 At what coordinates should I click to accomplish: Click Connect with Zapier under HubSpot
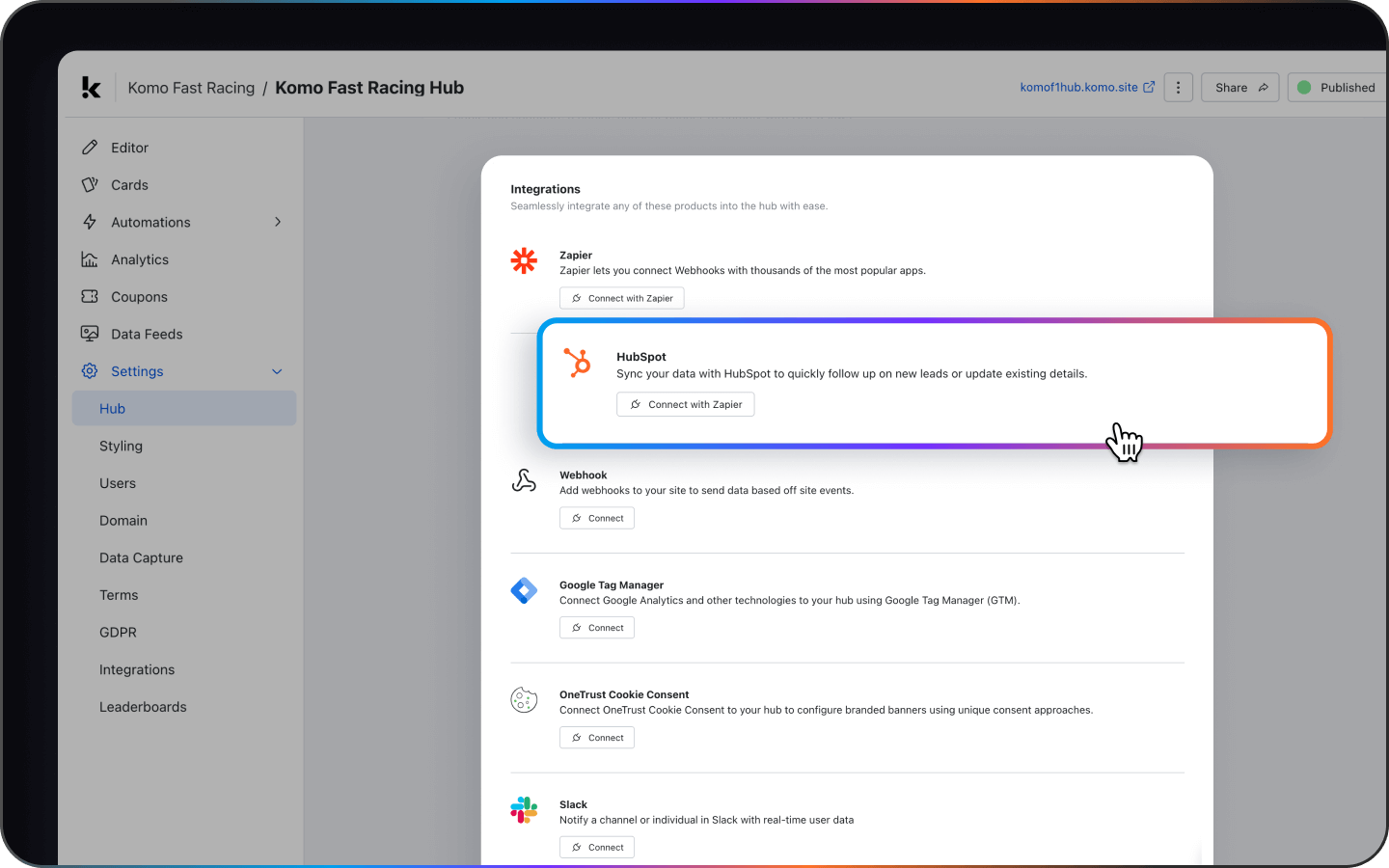coord(686,404)
